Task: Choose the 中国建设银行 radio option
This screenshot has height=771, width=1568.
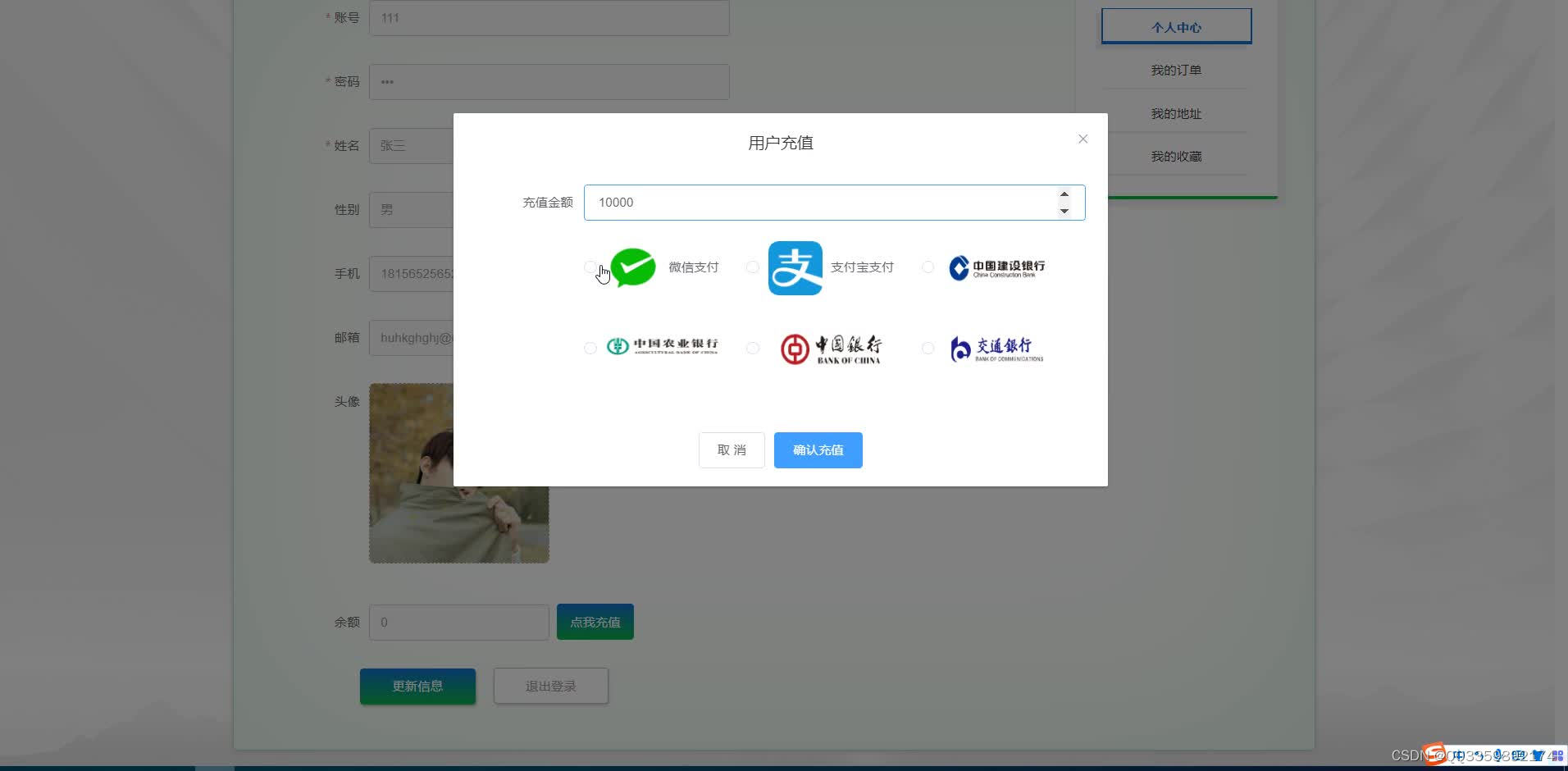Action: [928, 267]
